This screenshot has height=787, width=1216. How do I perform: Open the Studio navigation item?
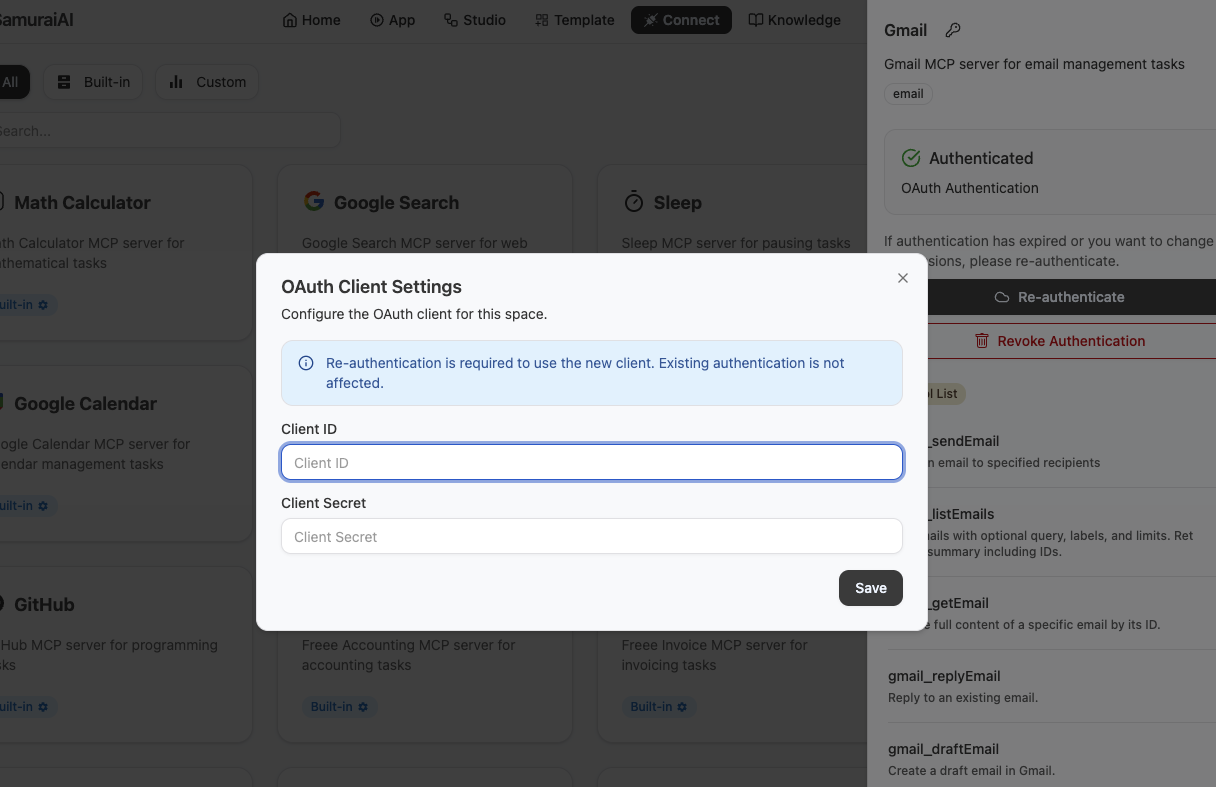(x=474, y=20)
